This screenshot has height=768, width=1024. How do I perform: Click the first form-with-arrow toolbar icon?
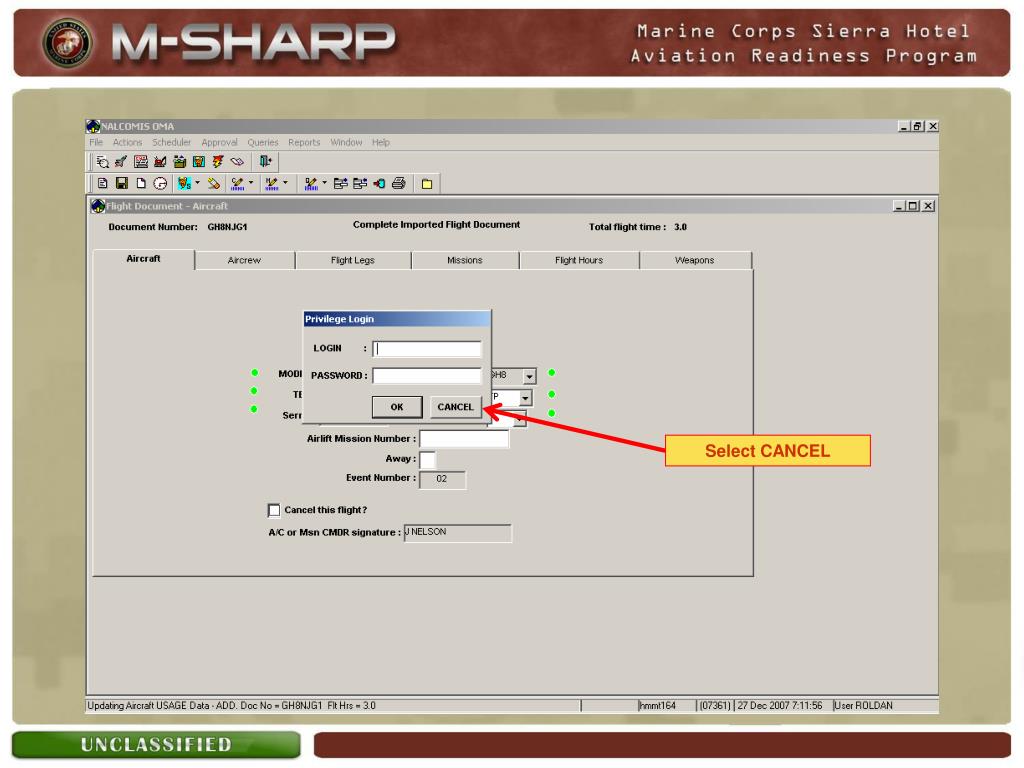click(x=340, y=184)
